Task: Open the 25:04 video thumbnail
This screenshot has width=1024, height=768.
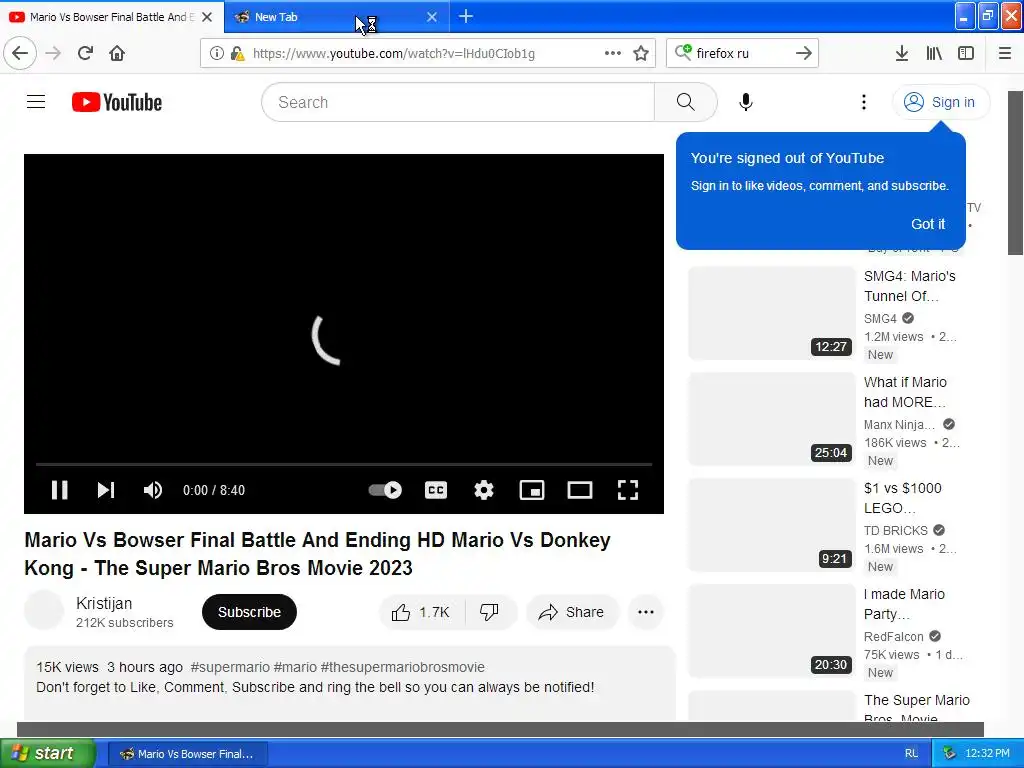Action: pos(772,419)
